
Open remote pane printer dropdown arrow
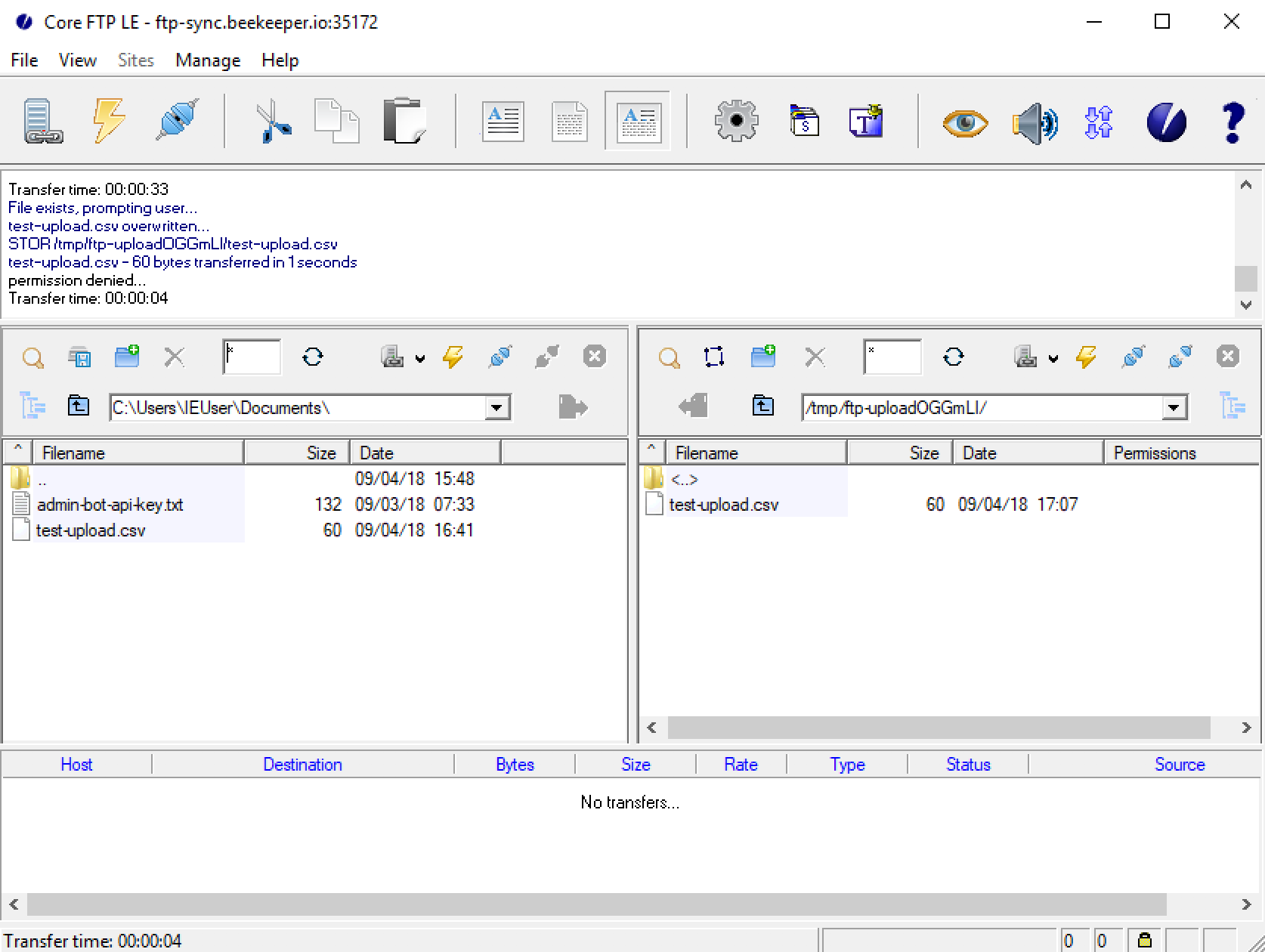1053,359
